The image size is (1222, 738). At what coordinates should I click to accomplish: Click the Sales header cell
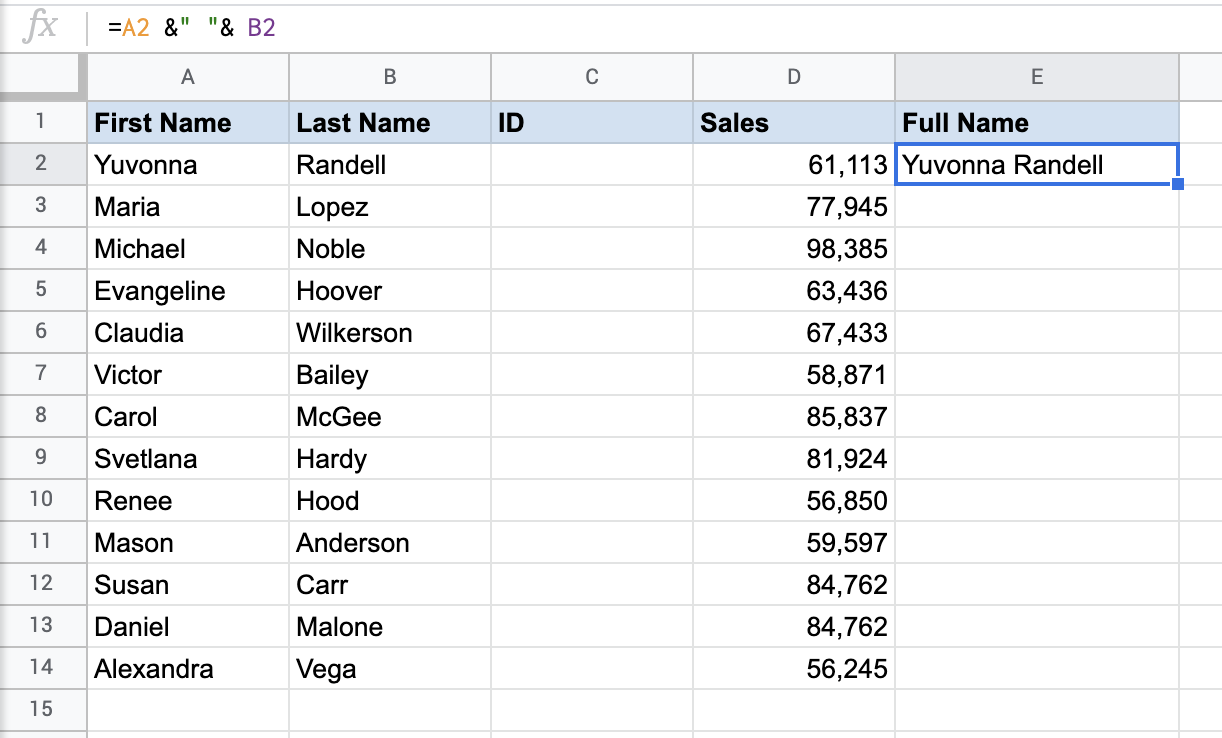pos(794,122)
